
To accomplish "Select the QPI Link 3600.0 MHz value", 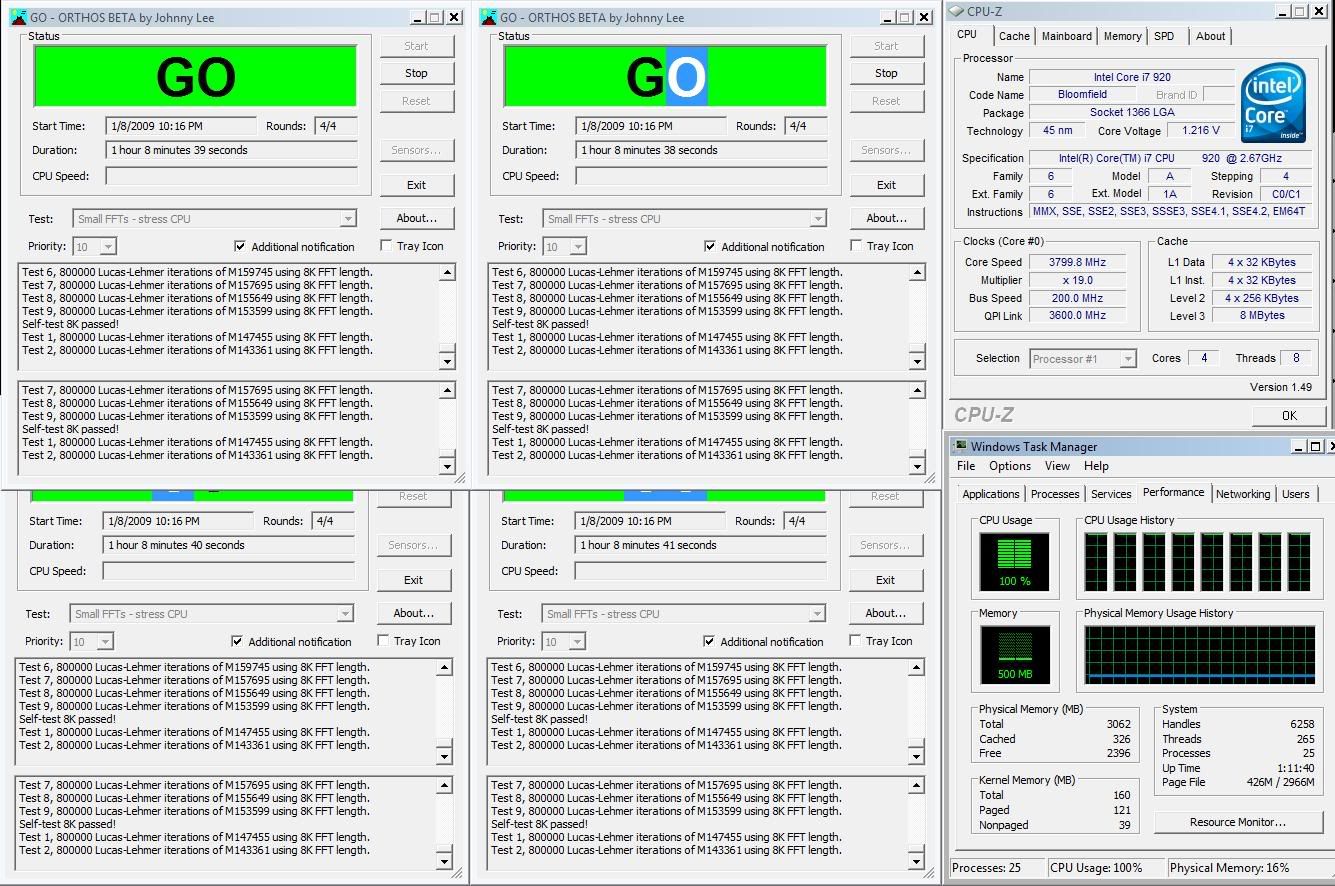I will 1075,315.
